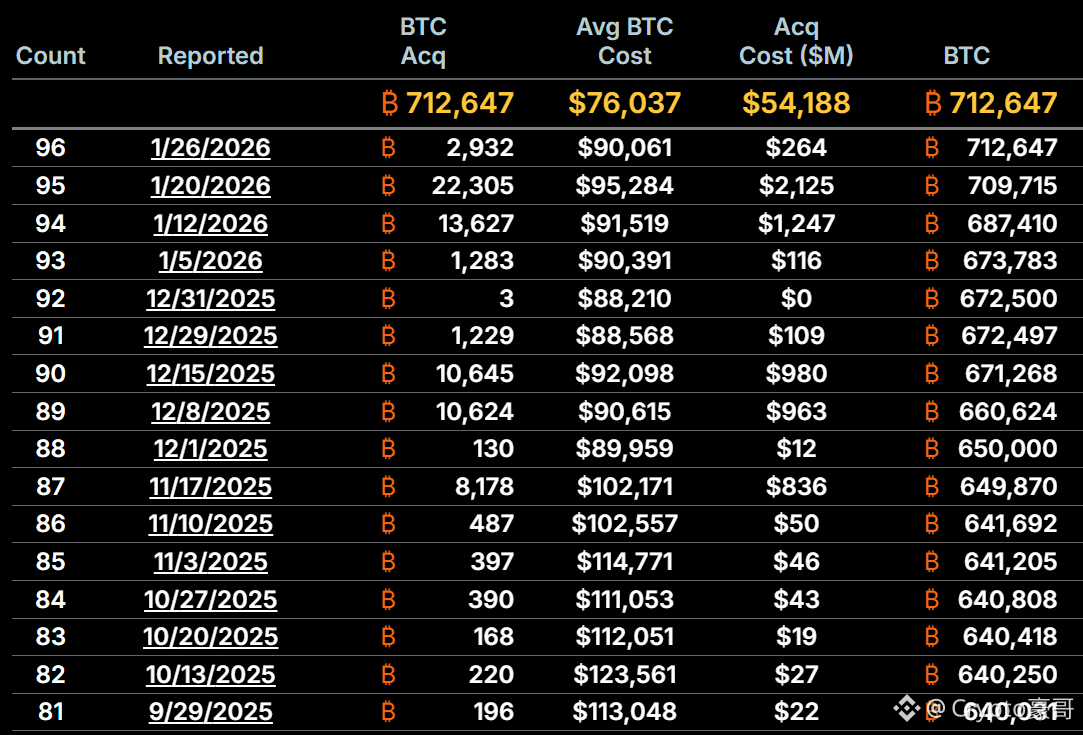
Task: Select the Acq Cost ($M) column header
Action: pyautogui.click(x=796, y=42)
